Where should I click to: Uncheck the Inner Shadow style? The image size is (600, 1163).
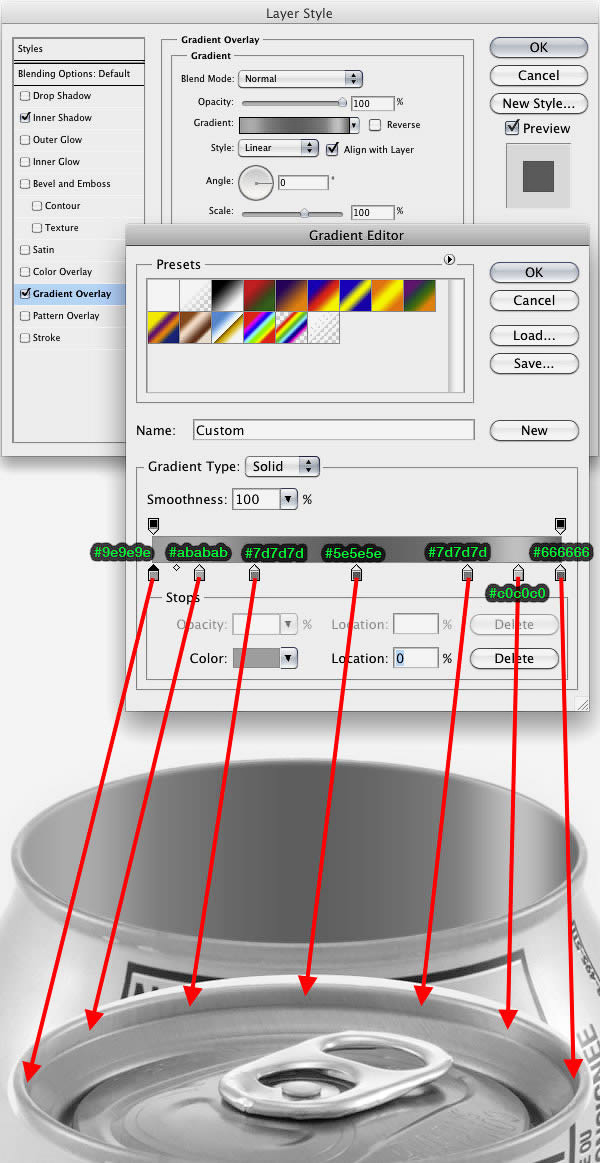[25, 117]
